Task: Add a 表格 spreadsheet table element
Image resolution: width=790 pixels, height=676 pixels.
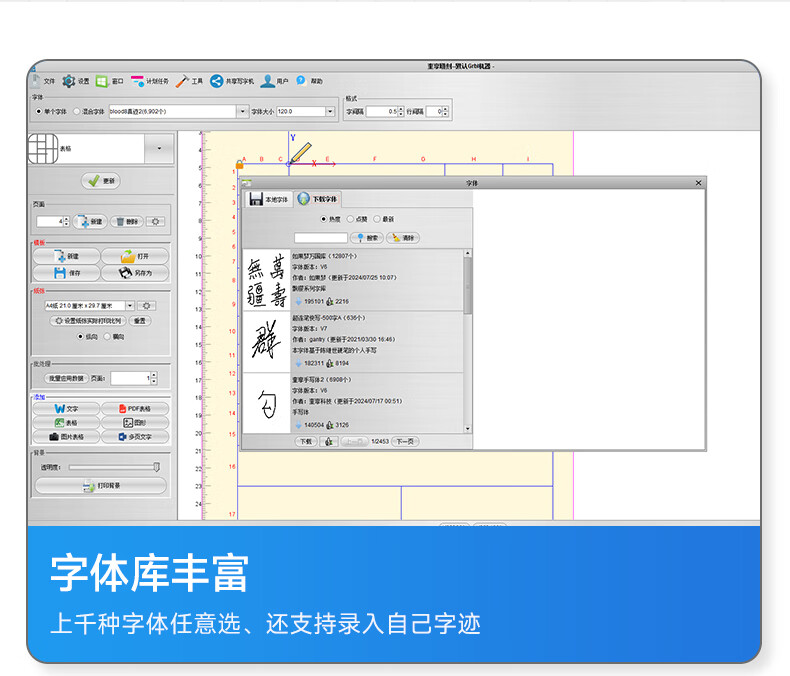Action: point(67,423)
